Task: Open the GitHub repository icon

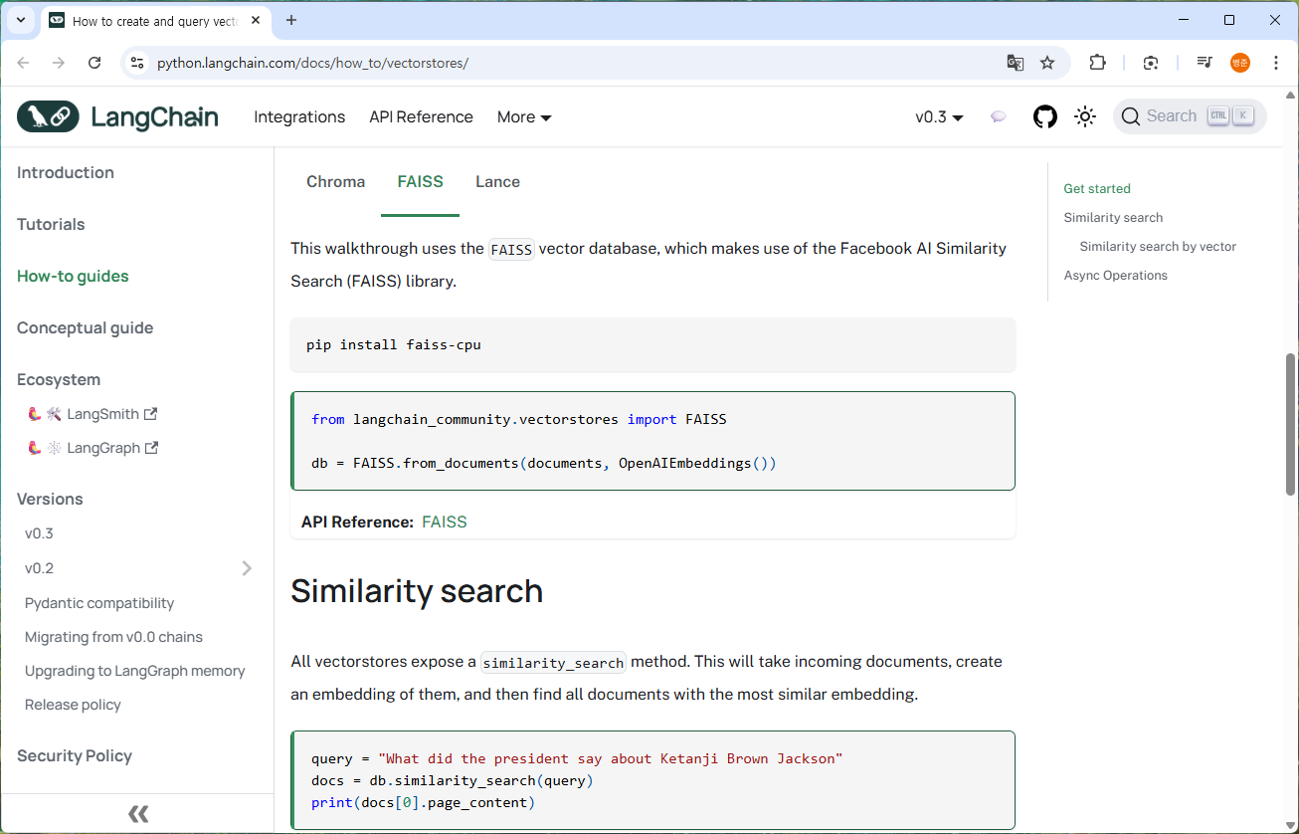Action: [1045, 117]
